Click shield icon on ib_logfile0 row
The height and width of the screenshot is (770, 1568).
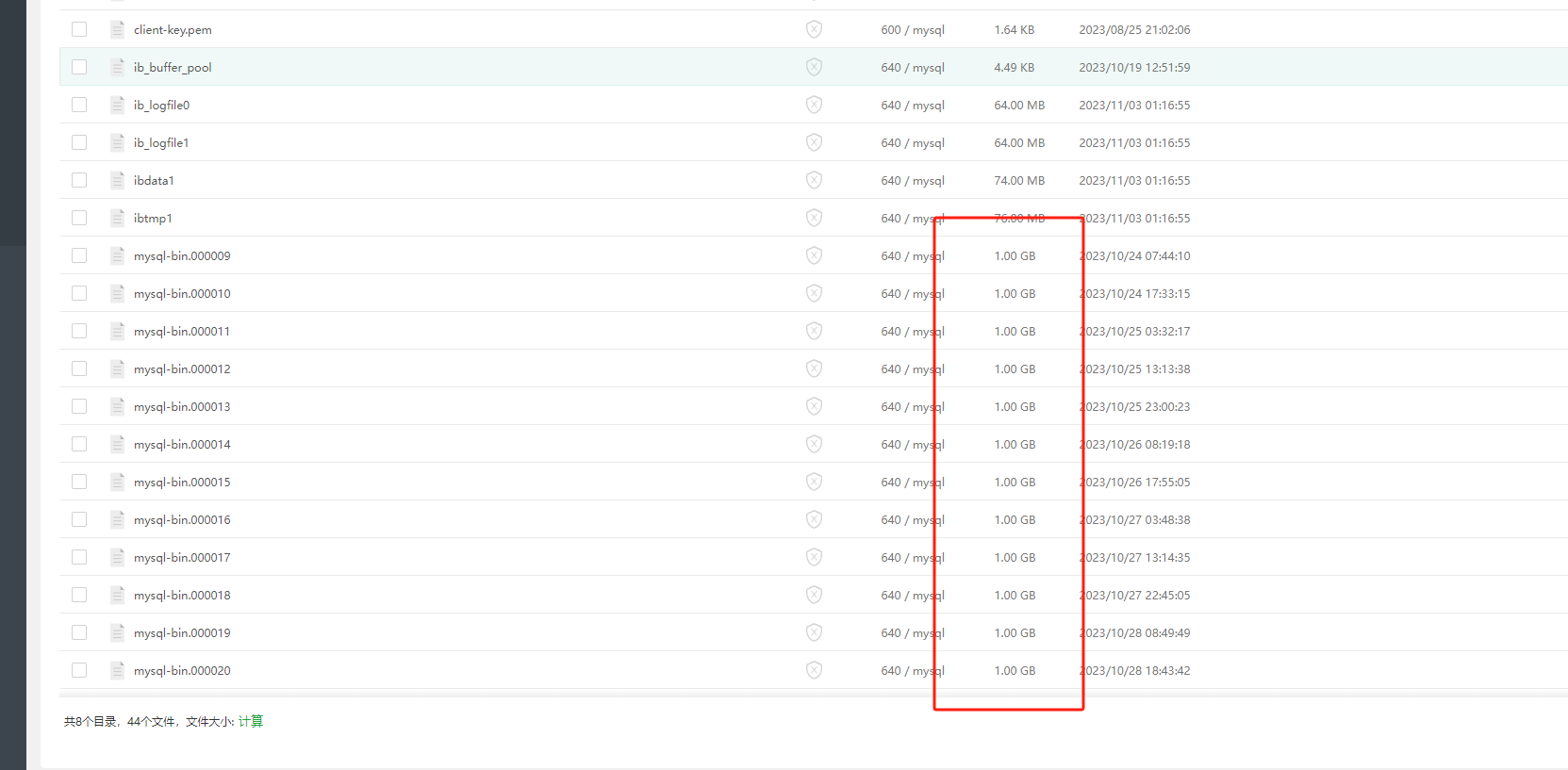pyautogui.click(x=814, y=105)
